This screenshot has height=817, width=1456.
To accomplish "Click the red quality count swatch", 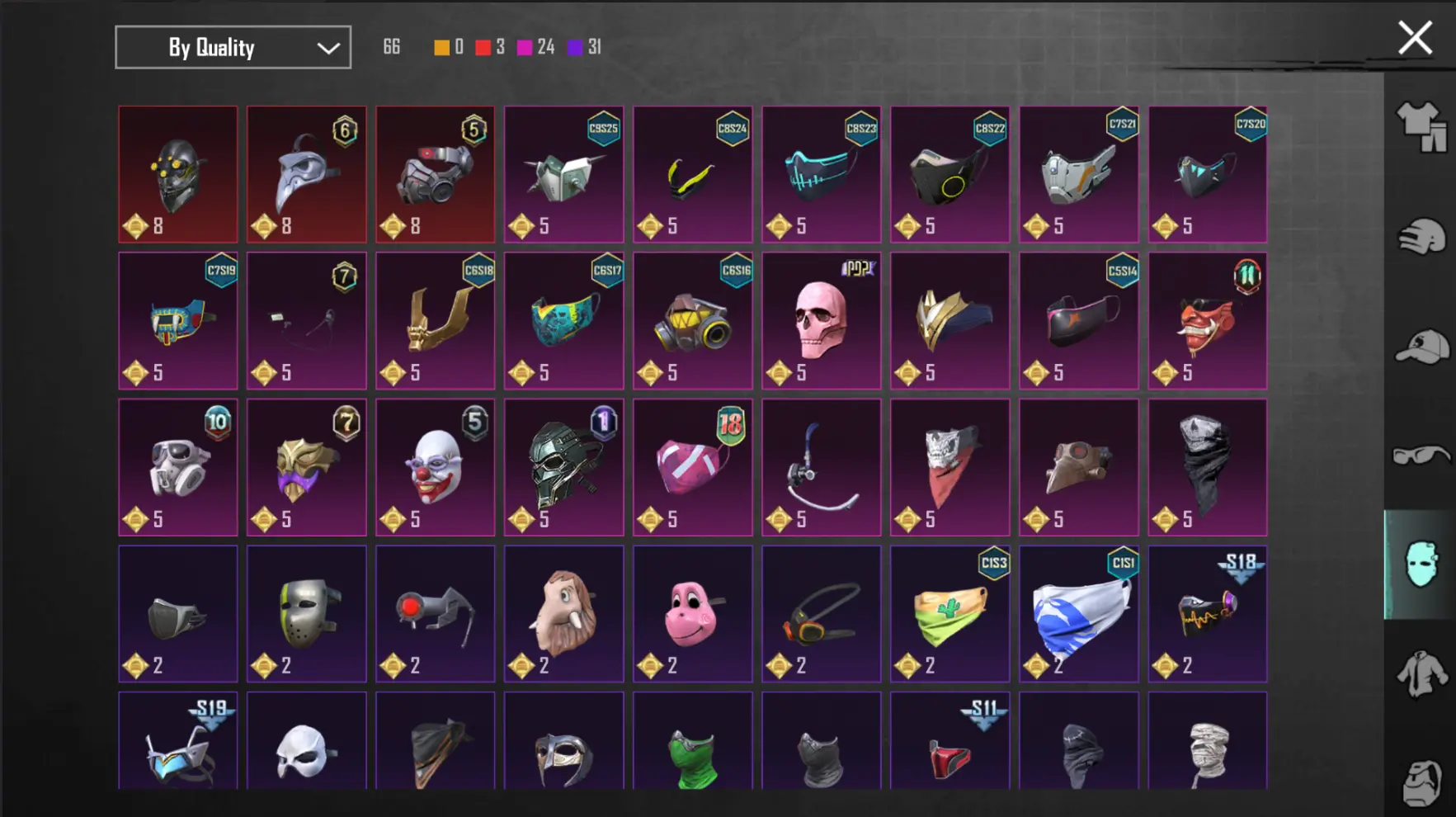I will (x=483, y=47).
